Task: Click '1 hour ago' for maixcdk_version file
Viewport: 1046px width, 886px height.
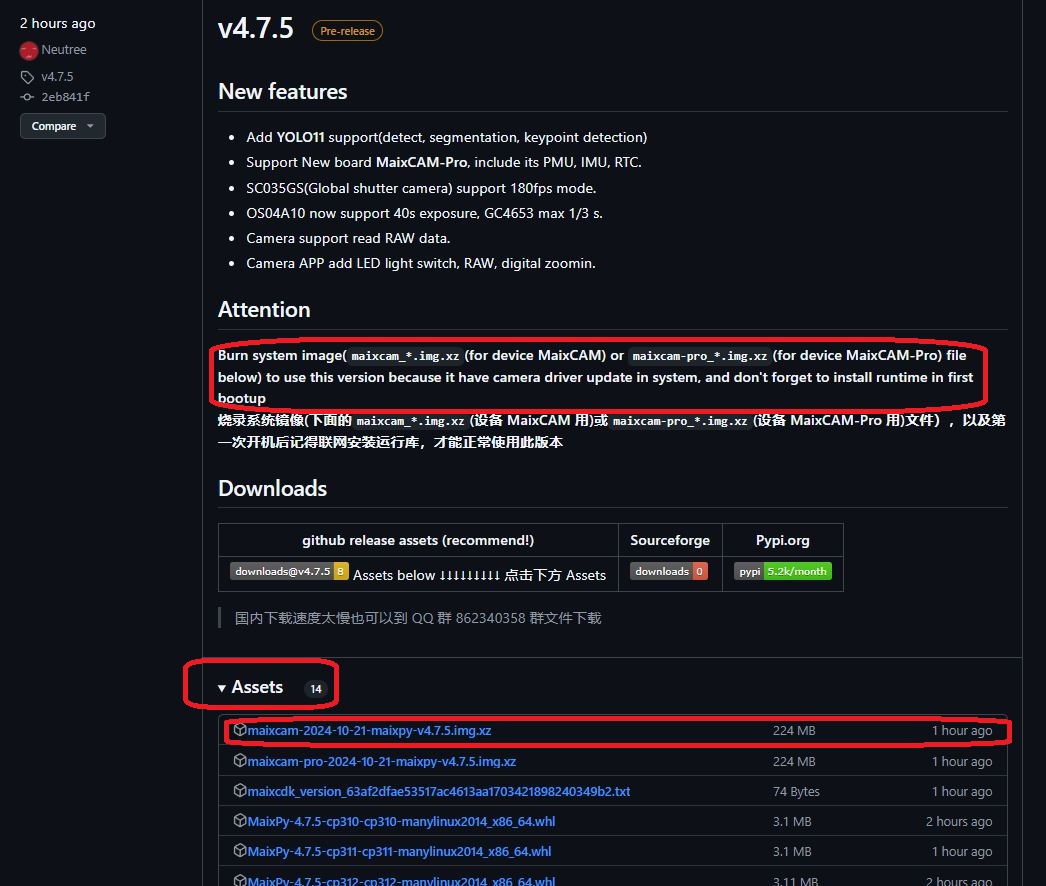Action: 962,791
